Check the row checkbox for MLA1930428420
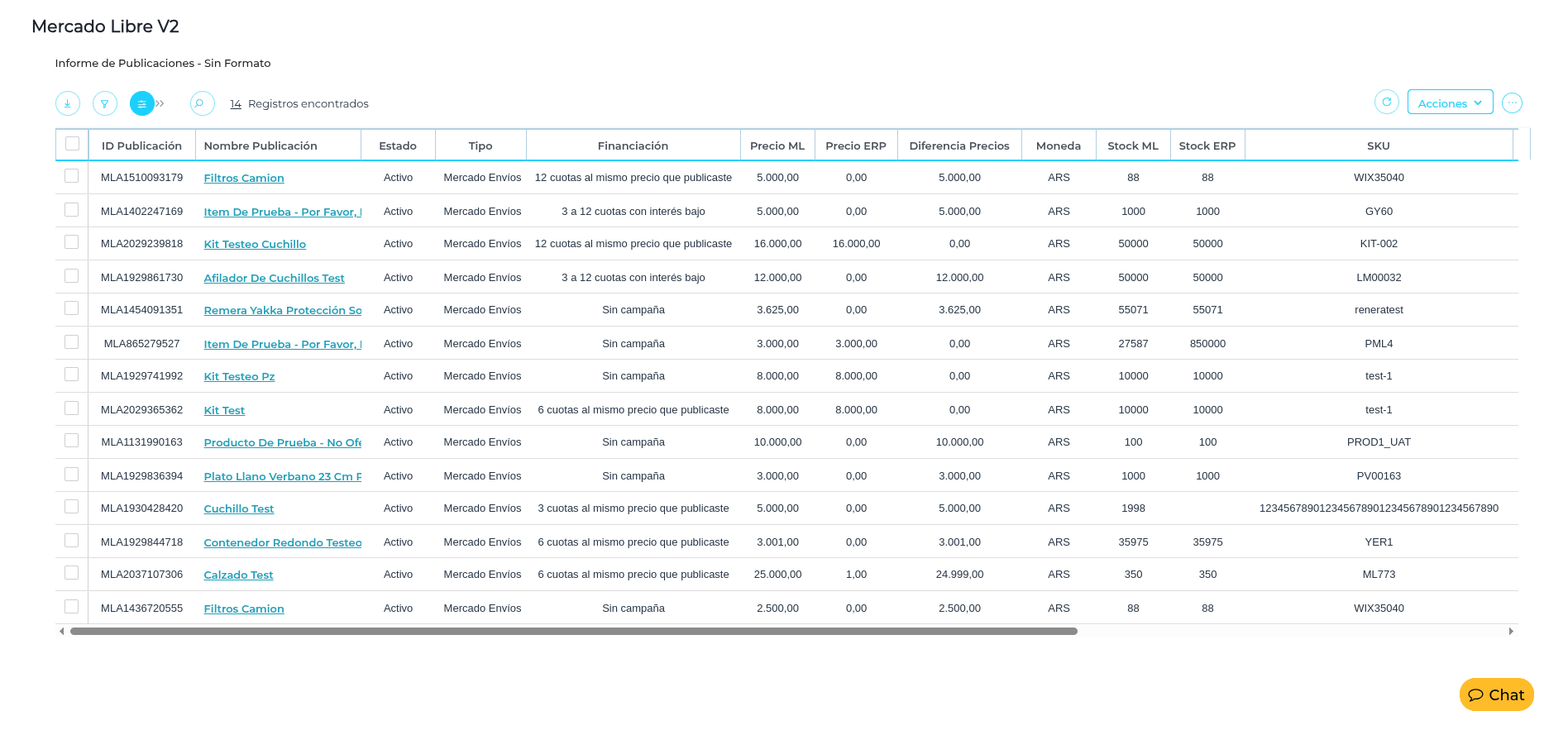Screen dimensions: 1568x735 pos(72,507)
